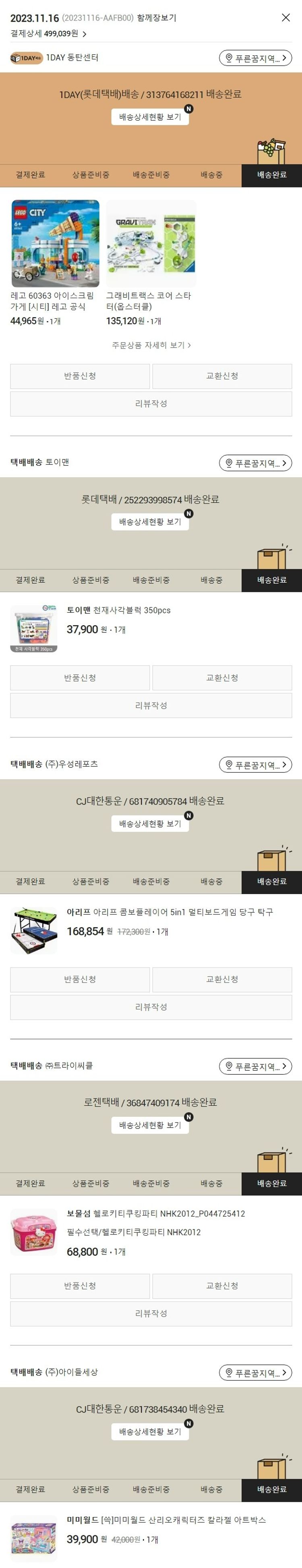Screen dimensions: 302x1568
Task: Open GraviTrax core starter product image
Action: [151, 244]
